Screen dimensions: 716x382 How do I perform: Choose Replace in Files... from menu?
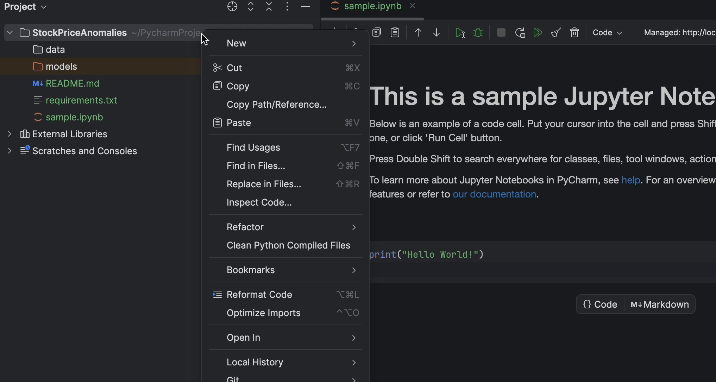click(285, 184)
